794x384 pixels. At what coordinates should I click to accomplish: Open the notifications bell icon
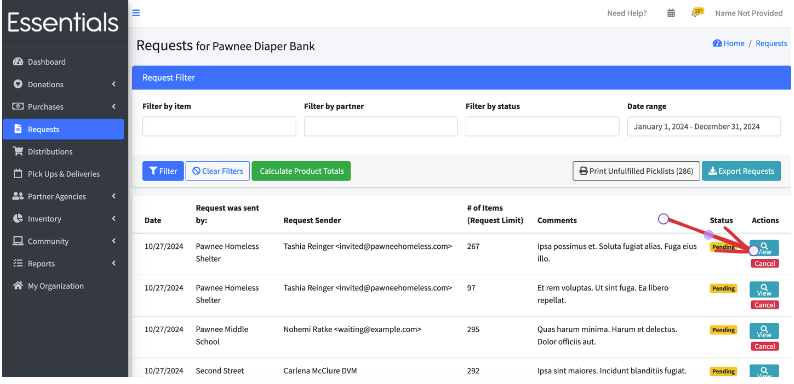(697, 13)
